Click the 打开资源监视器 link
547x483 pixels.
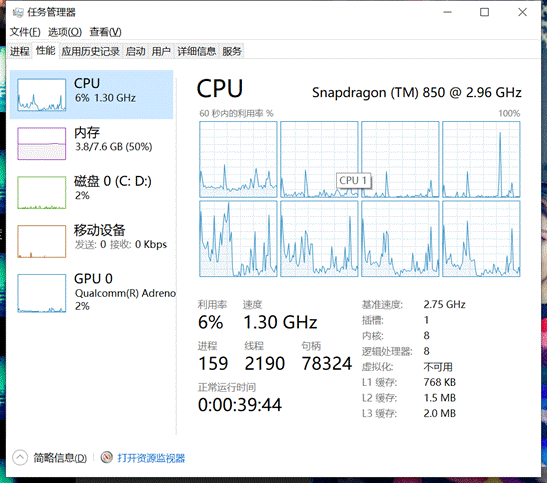(x=151, y=458)
